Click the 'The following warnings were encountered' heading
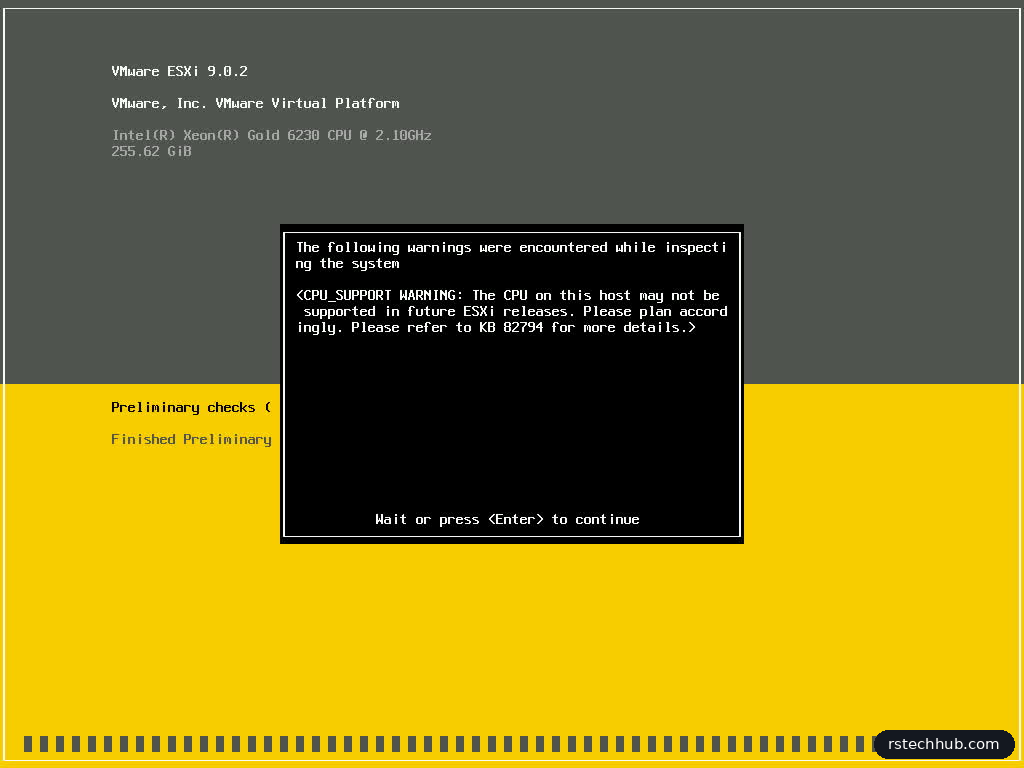The height and width of the screenshot is (768, 1024). pyautogui.click(x=511, y=255)
